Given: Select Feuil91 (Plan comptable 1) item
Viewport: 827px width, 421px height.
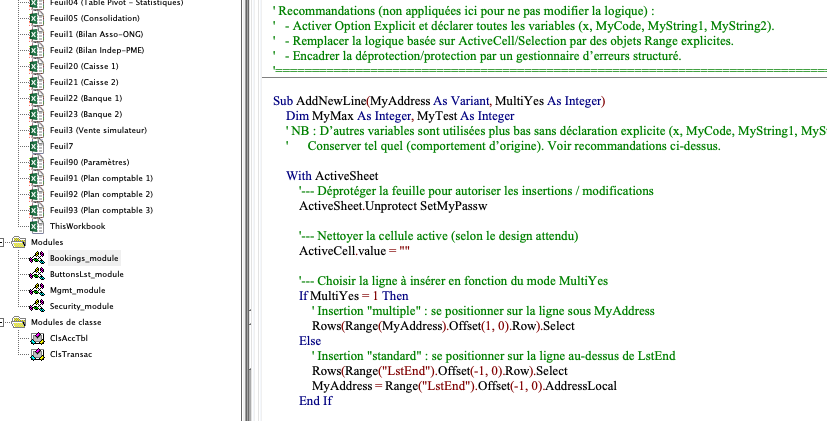Looking at the screenshot, I should 100,178.
